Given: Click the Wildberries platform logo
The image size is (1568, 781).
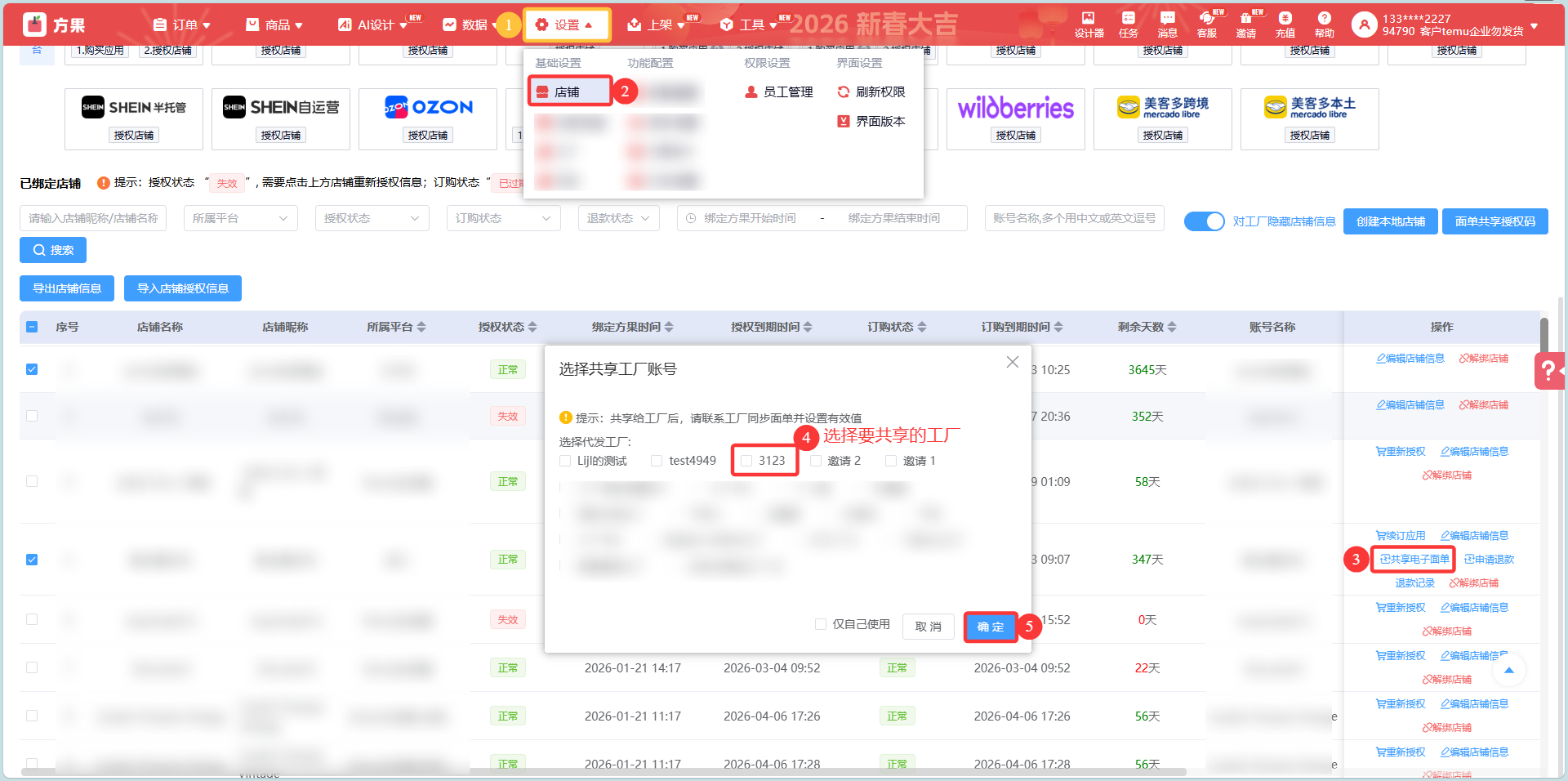Looking at the screenshot, I should tap(1016, 108).
